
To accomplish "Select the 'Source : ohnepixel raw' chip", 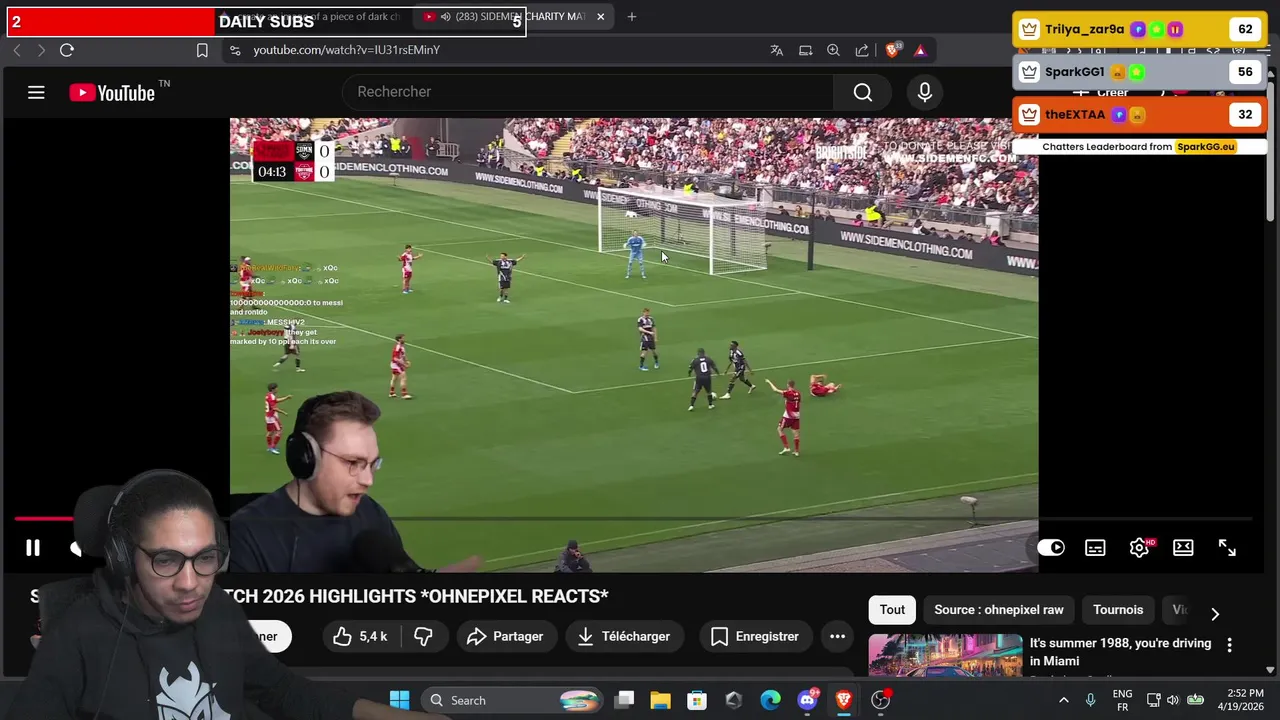I will pyautogui.click(x=999, y=610).
